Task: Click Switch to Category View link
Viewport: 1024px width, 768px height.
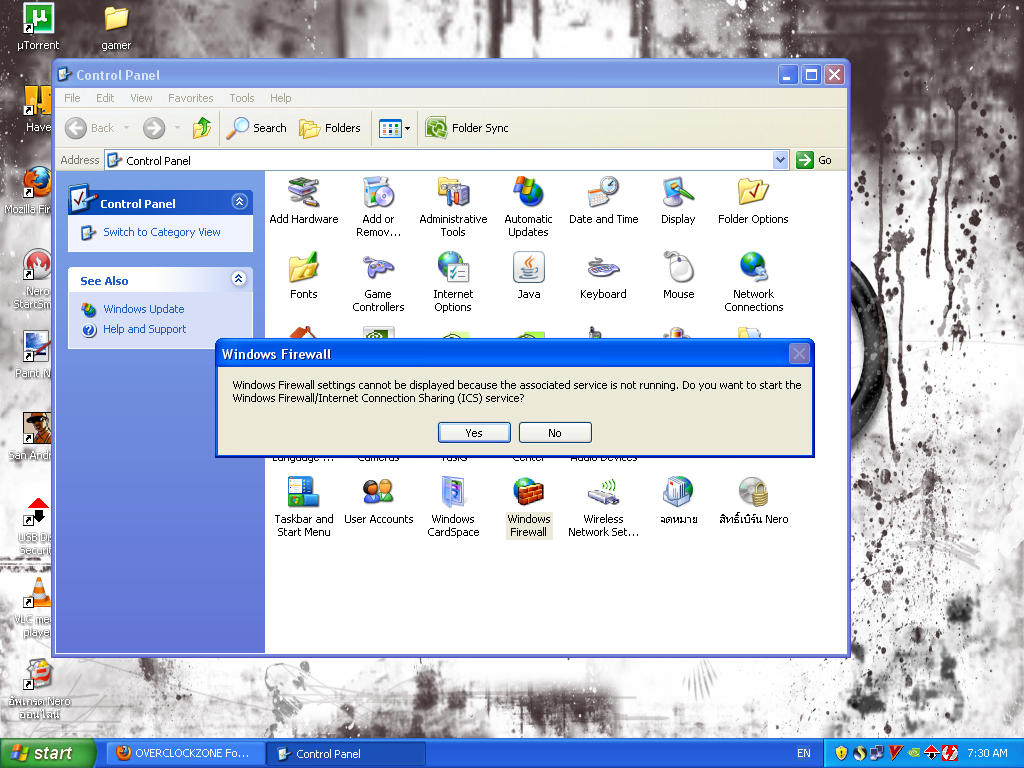Action: 161,232
